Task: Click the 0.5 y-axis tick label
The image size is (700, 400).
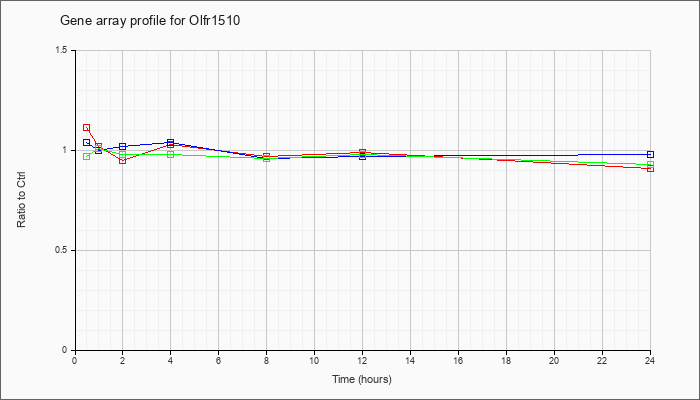Action: [x=63, y=250]
